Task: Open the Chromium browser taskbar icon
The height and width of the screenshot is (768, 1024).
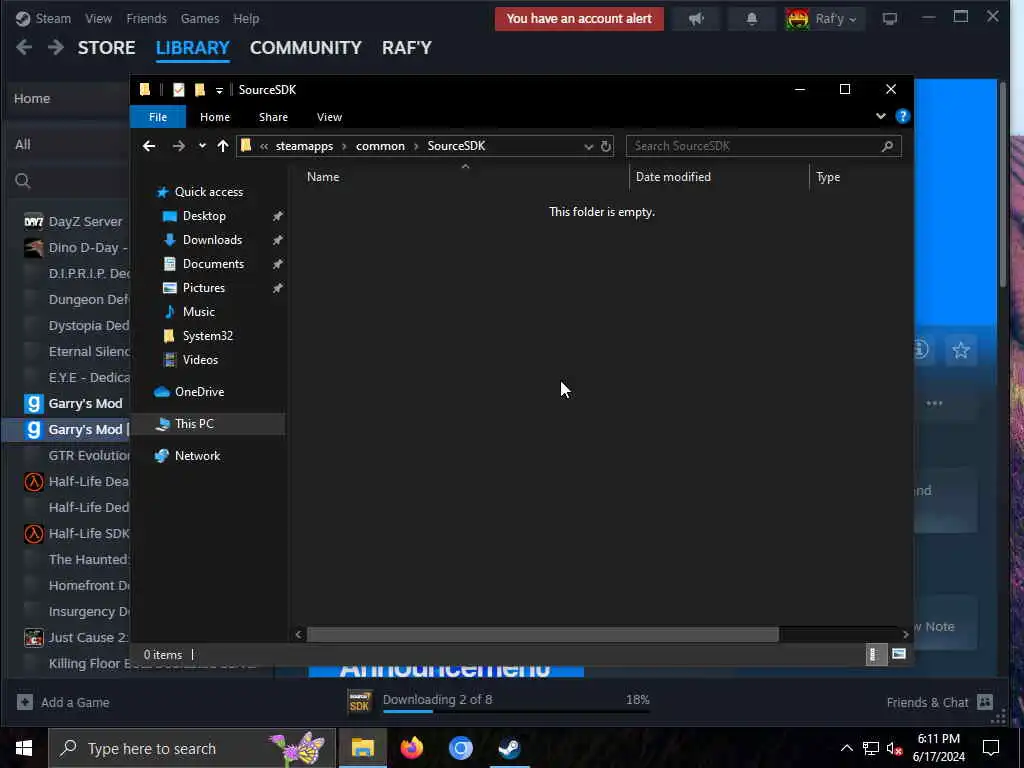Action: click(460, 748)
